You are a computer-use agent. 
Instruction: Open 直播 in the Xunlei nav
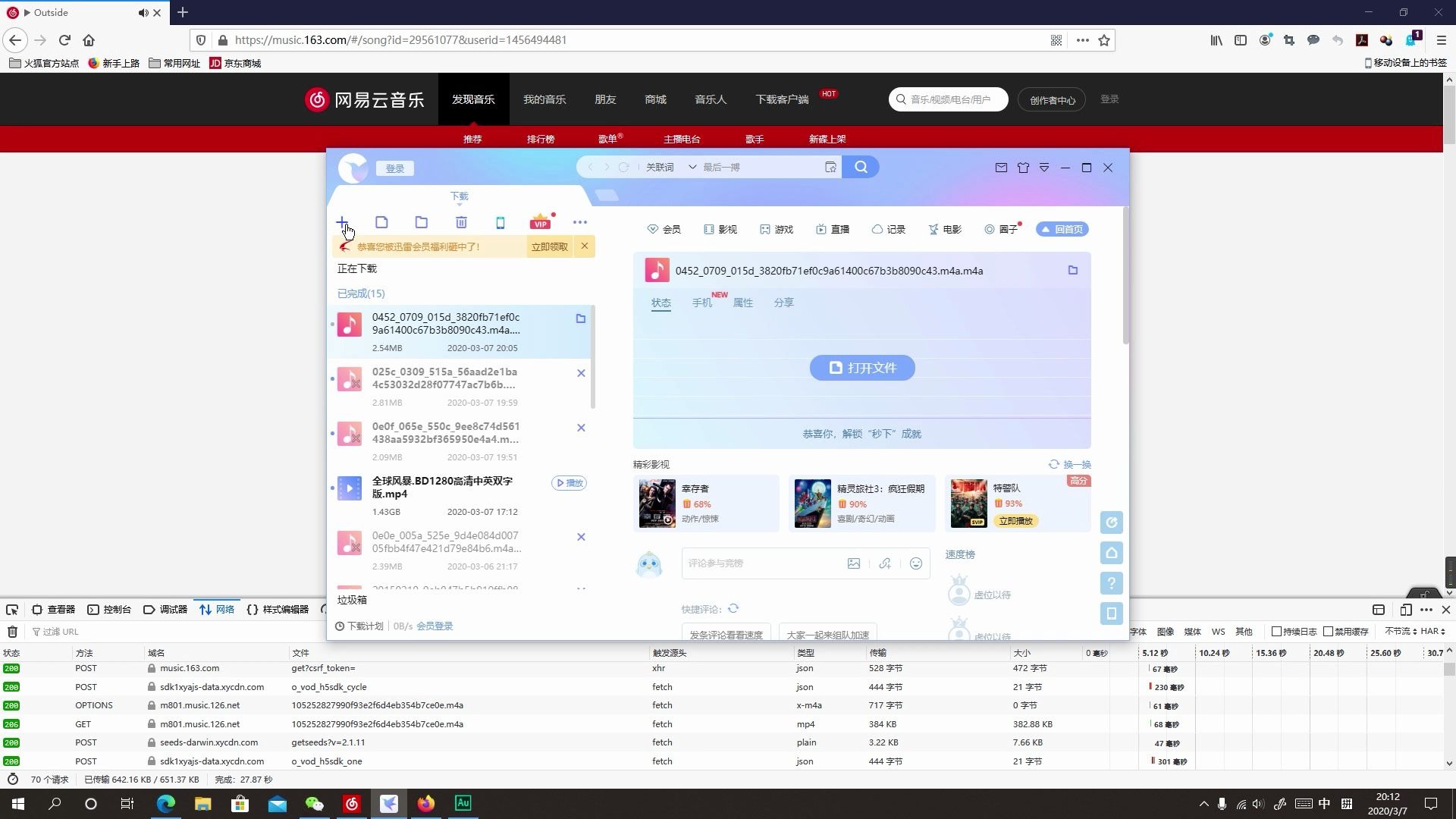(832, 229)
